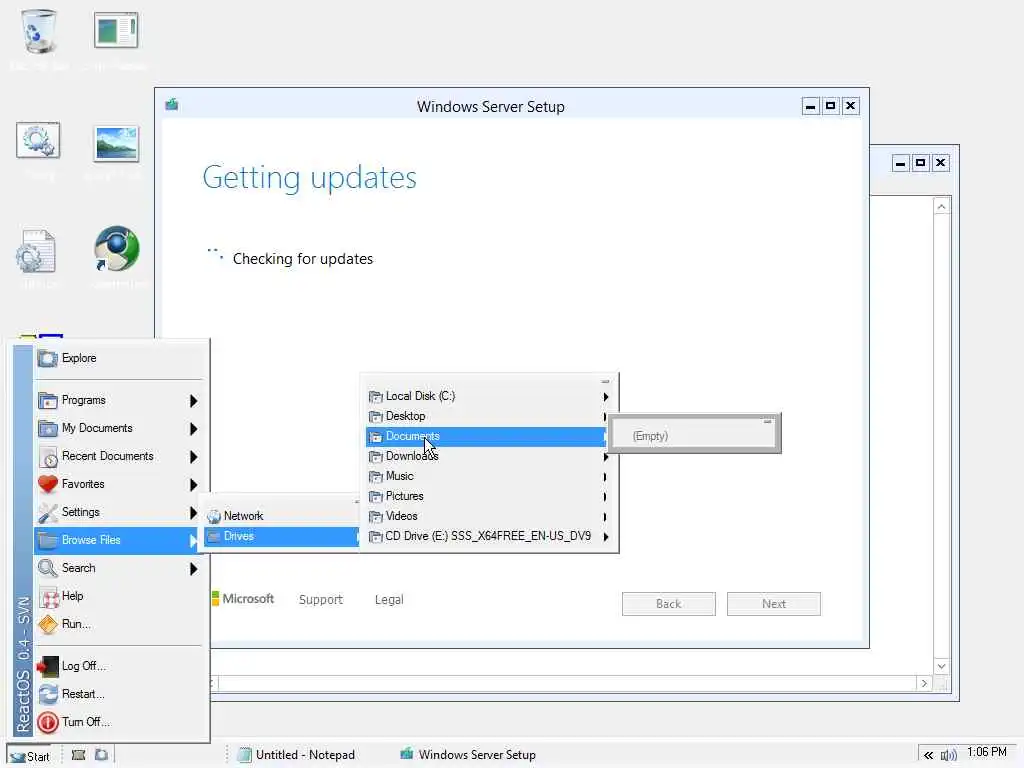Switch to Untitled - Notepad taskbar button
The image size is (1024, 768).
(297, 755)
